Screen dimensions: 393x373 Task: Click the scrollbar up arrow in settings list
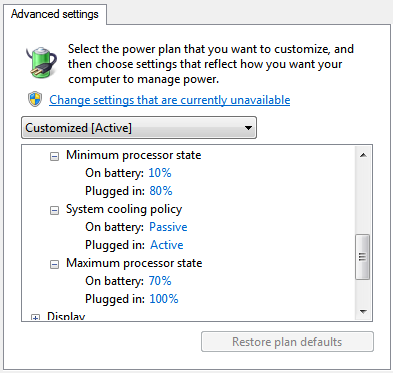[363, 155]
